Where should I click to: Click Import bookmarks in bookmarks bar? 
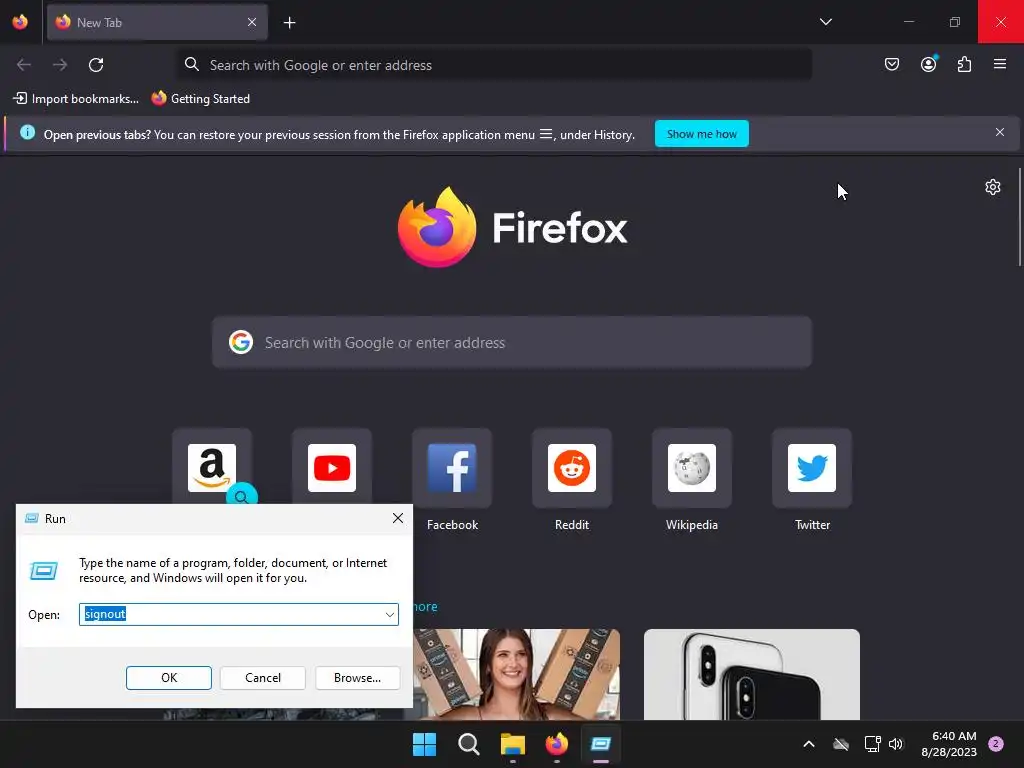76,99
